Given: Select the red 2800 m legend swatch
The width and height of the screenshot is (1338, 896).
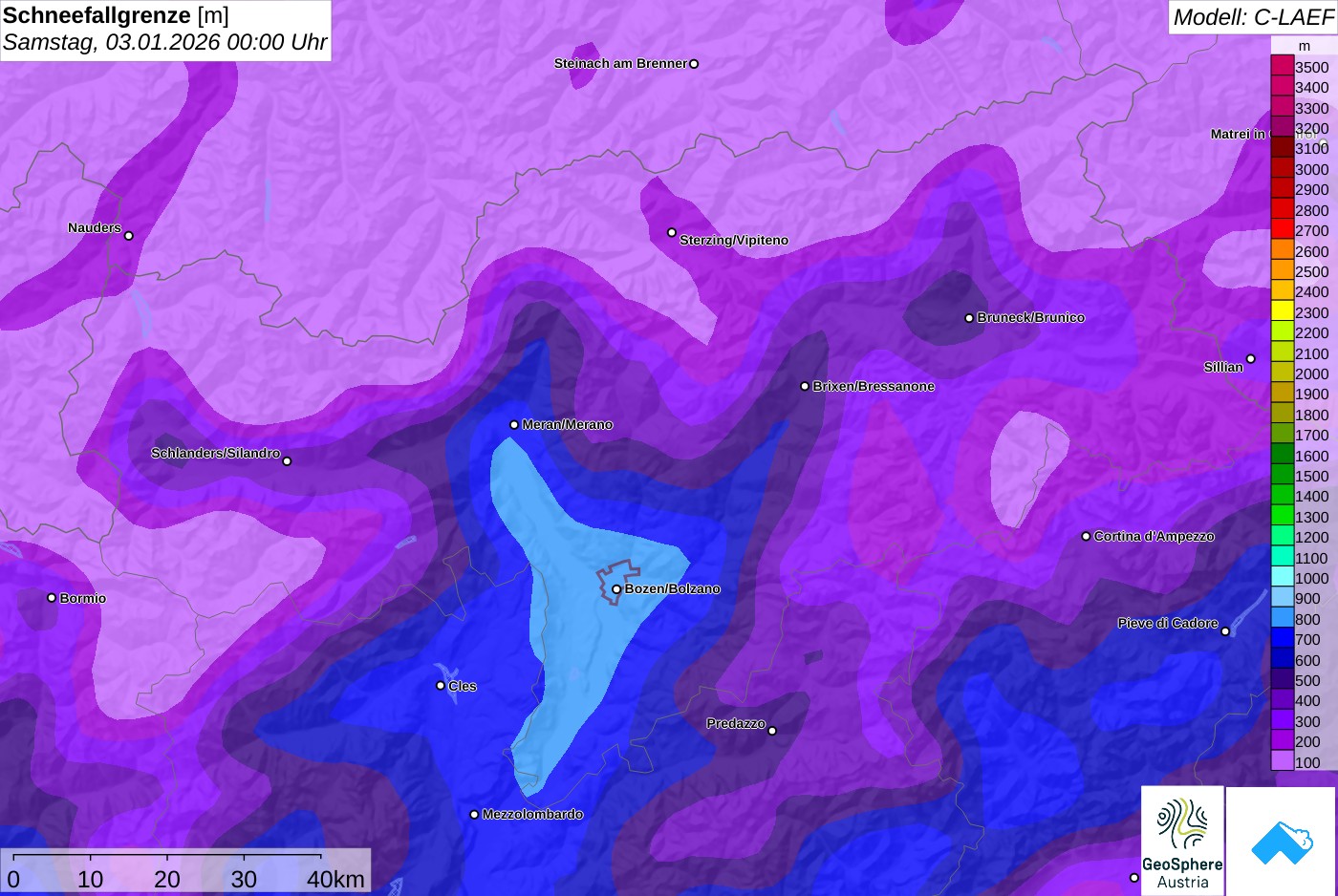Looking at the screenshot, I should 1283,209.
